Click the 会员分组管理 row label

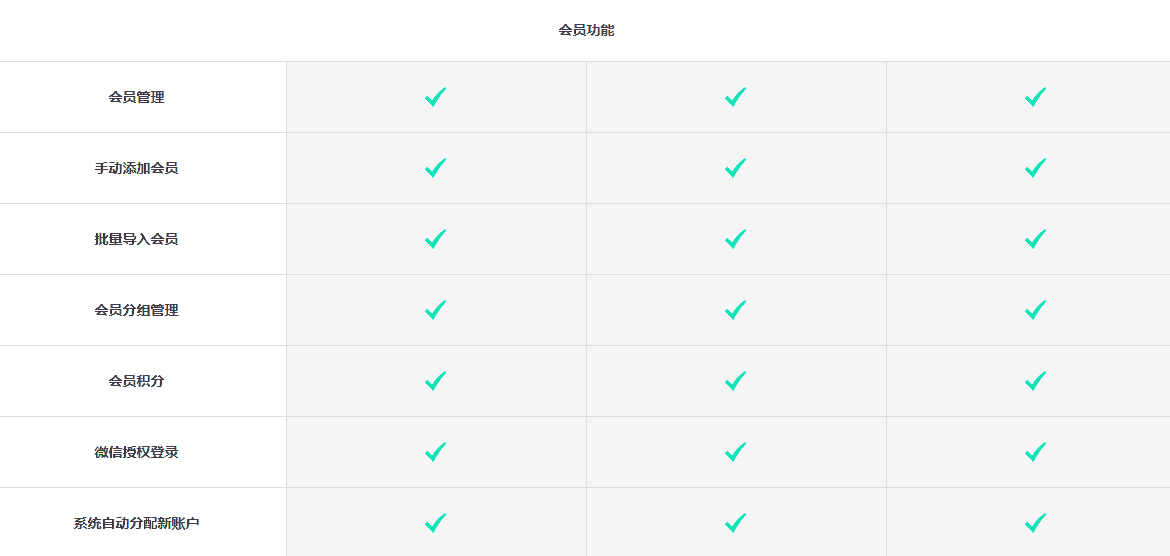tap(137, 310)
